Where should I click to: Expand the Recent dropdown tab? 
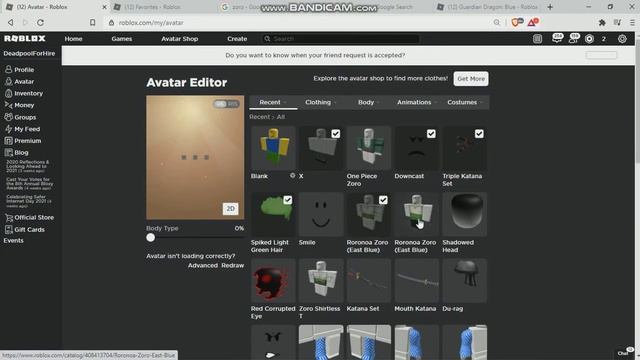(273, 102)
